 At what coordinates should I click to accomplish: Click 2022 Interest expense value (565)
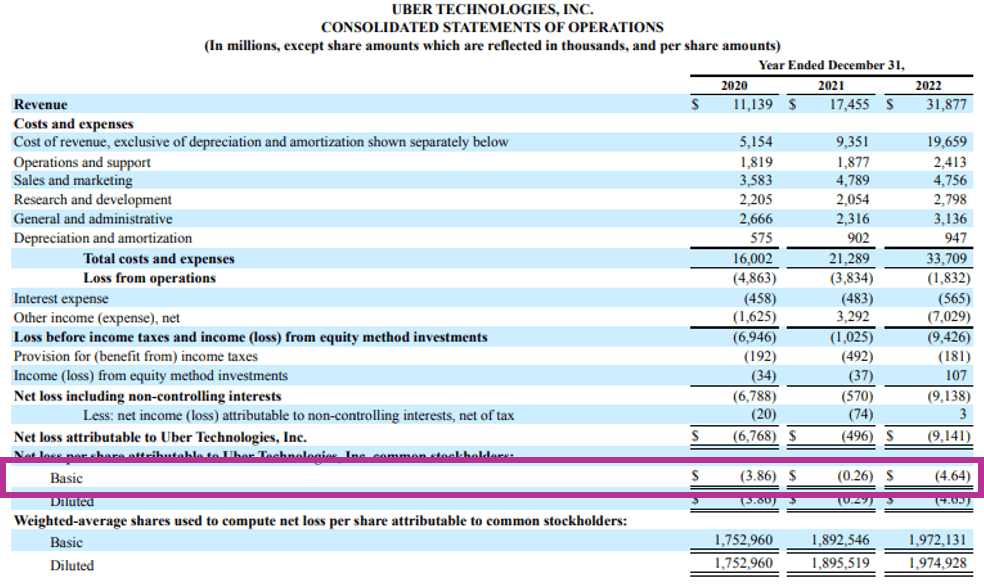pos(954,298)
